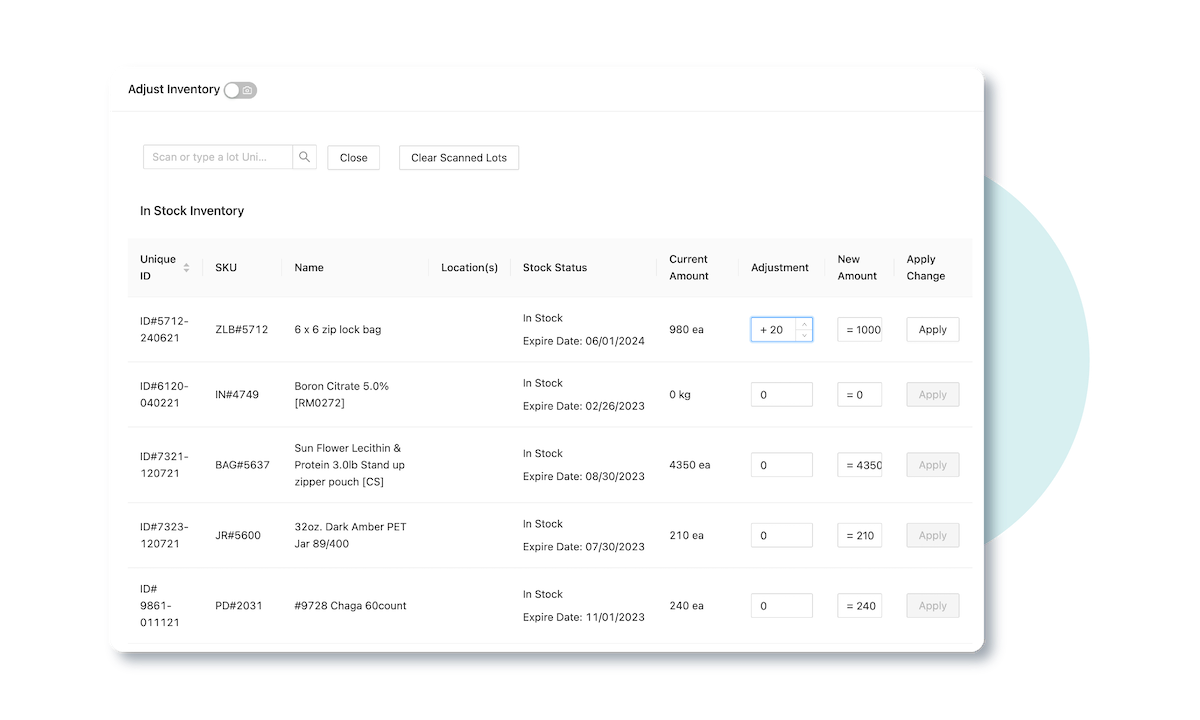
Task: Decrement the zip lock bag adjustment stepper
Action: 804,335
